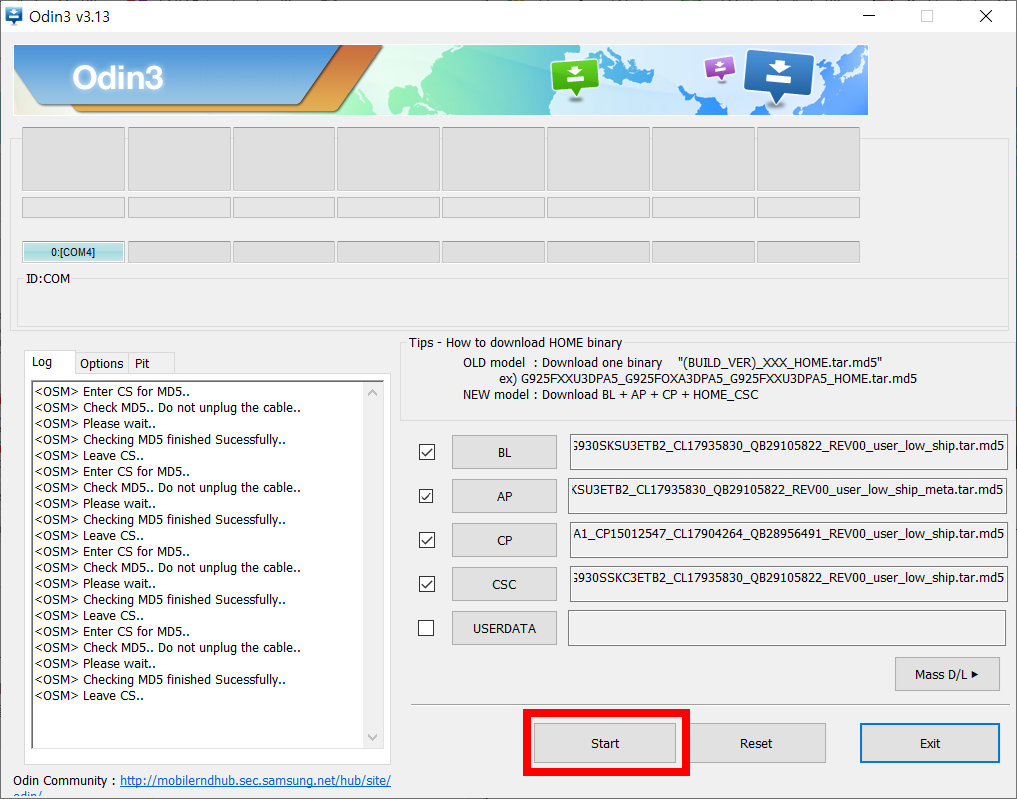Click the AP file path field
The image size is (1017, 799).
point(787,495)
